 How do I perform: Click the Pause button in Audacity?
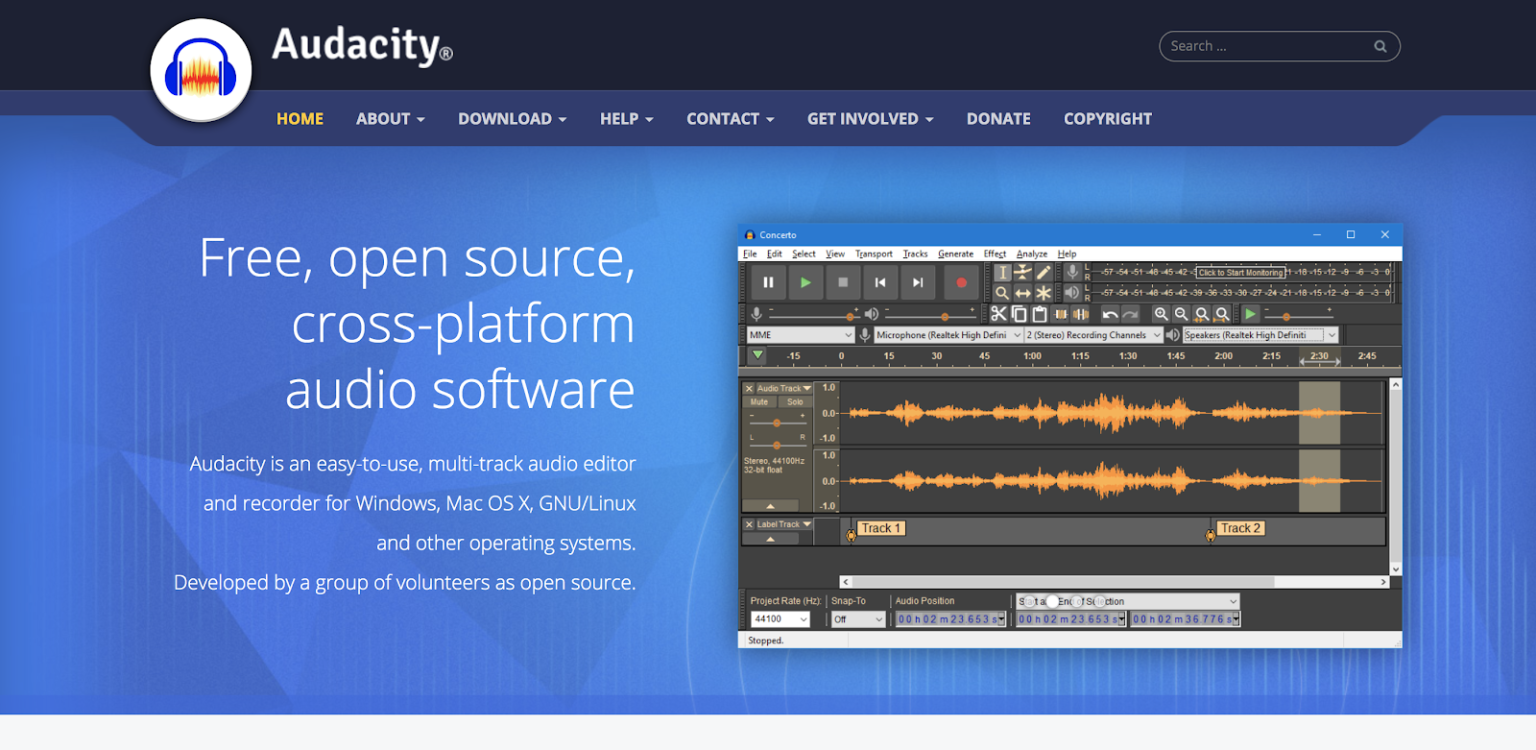768,283
